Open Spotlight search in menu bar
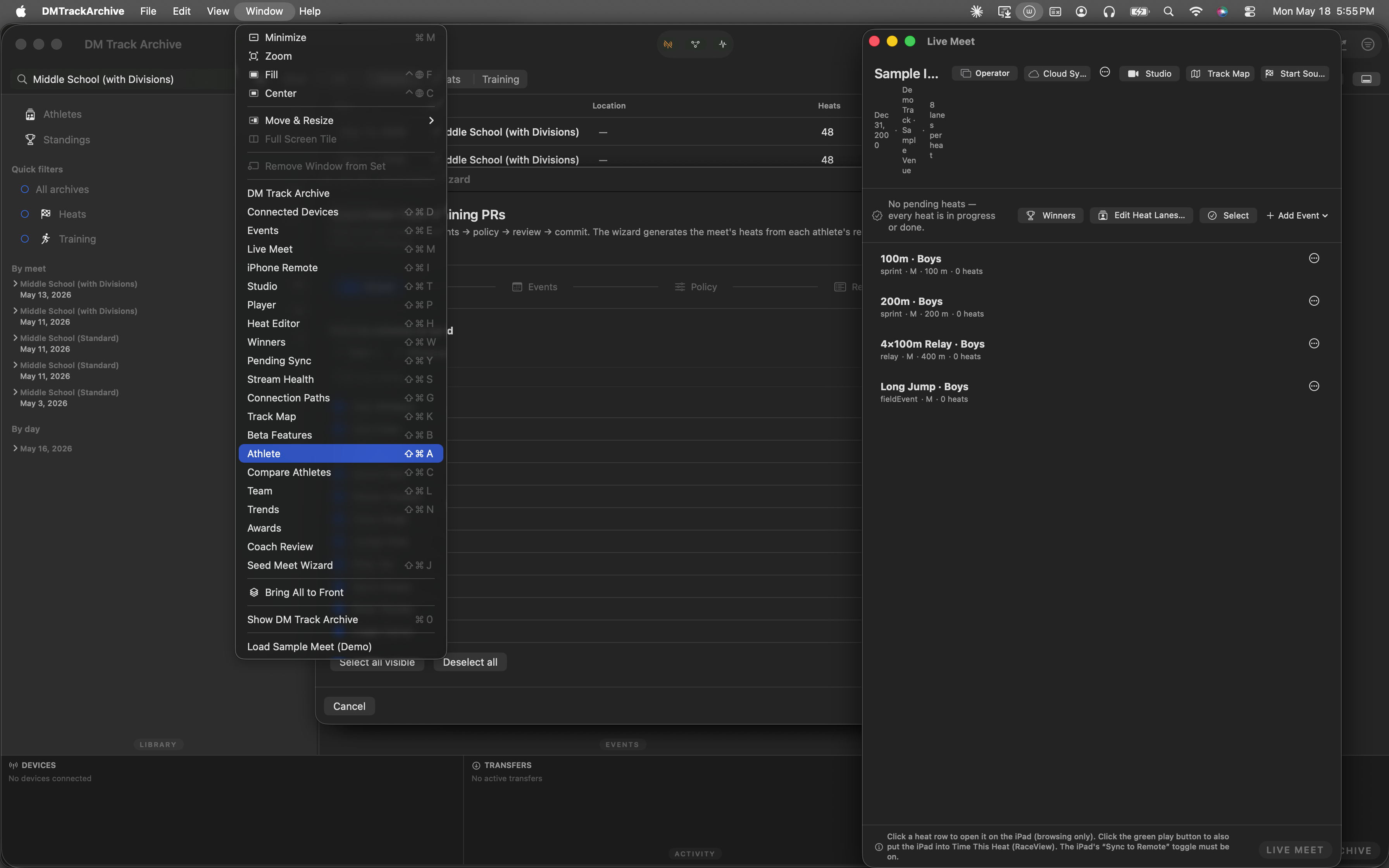This screenshot has width=1389, height=868. 1168,12
